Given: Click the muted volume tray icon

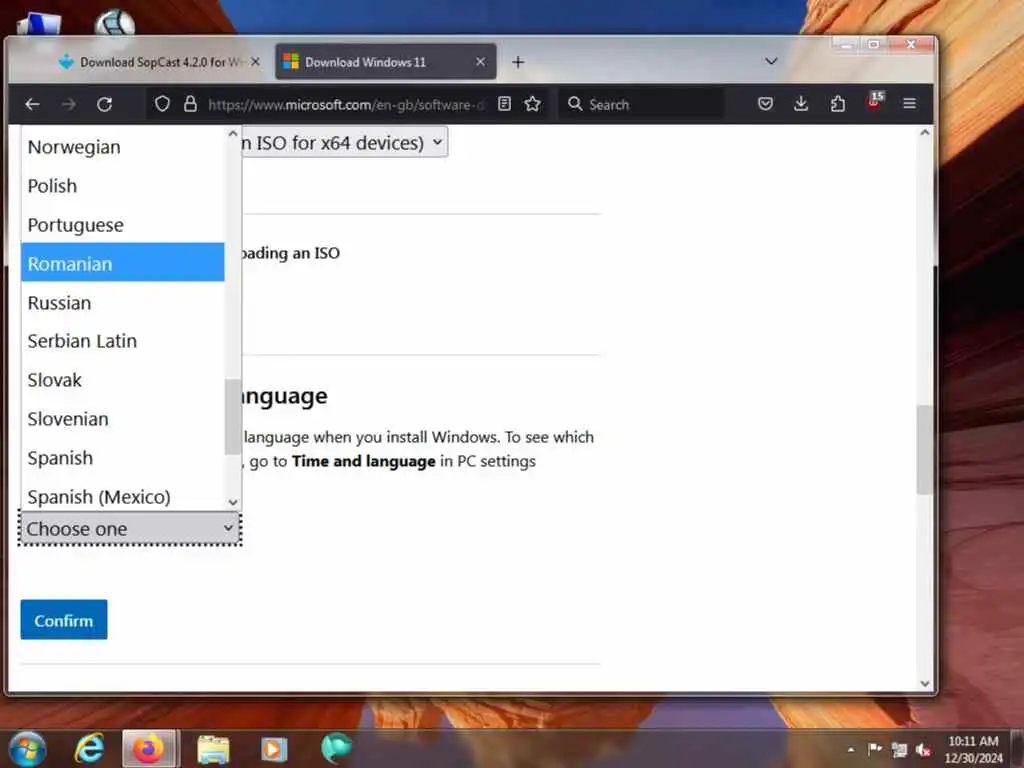Looking at the screenshot, I should click(x=923, y=750).
